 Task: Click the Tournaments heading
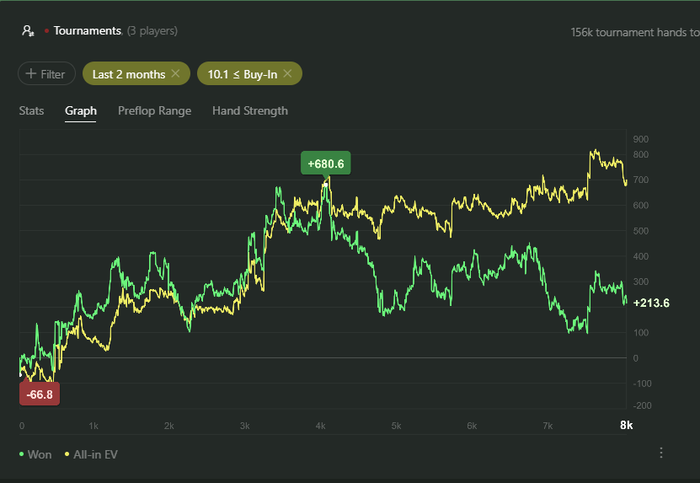[x=88, y=31]
